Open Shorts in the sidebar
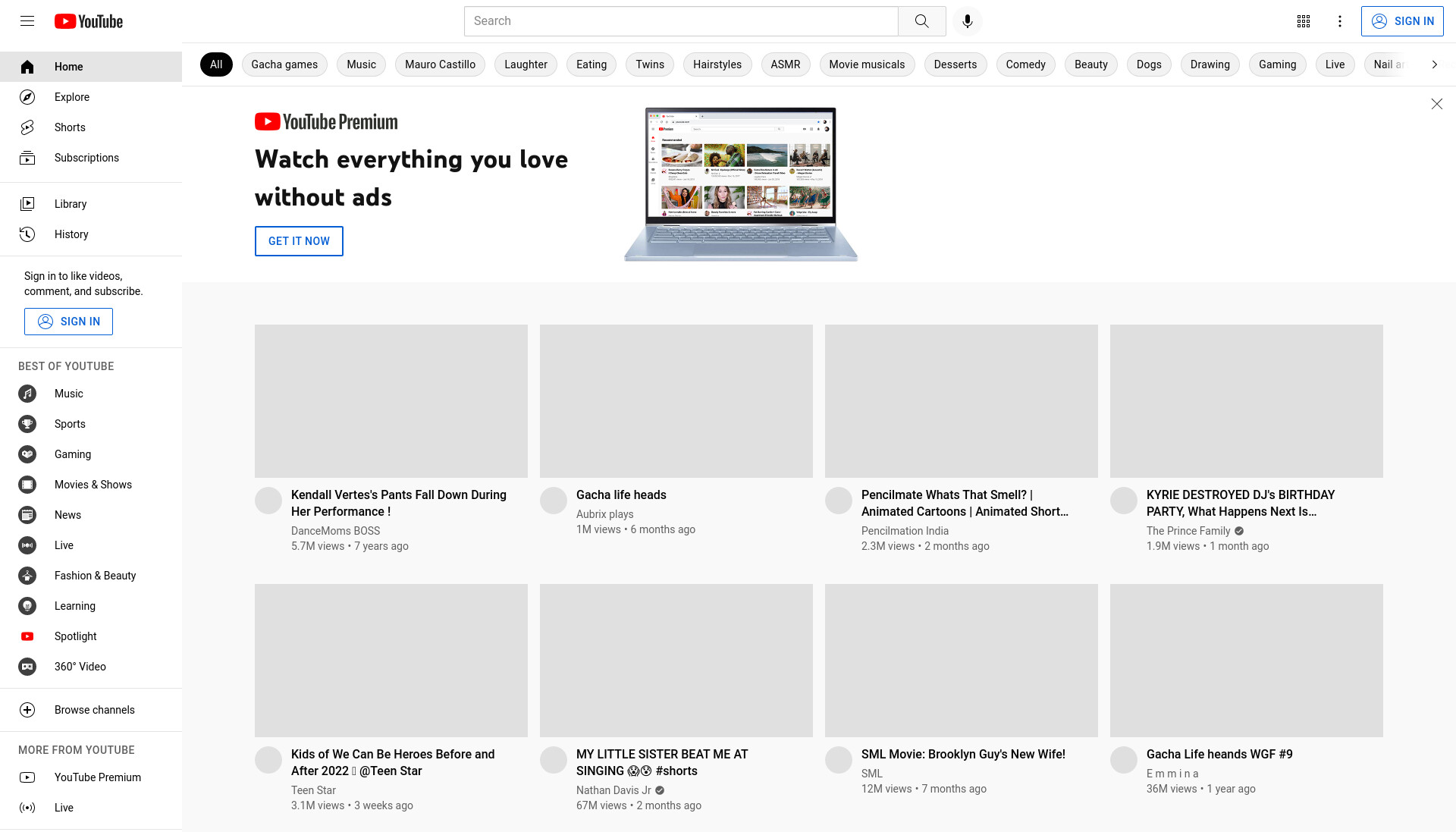1456x832 pixels. point(91,127)
